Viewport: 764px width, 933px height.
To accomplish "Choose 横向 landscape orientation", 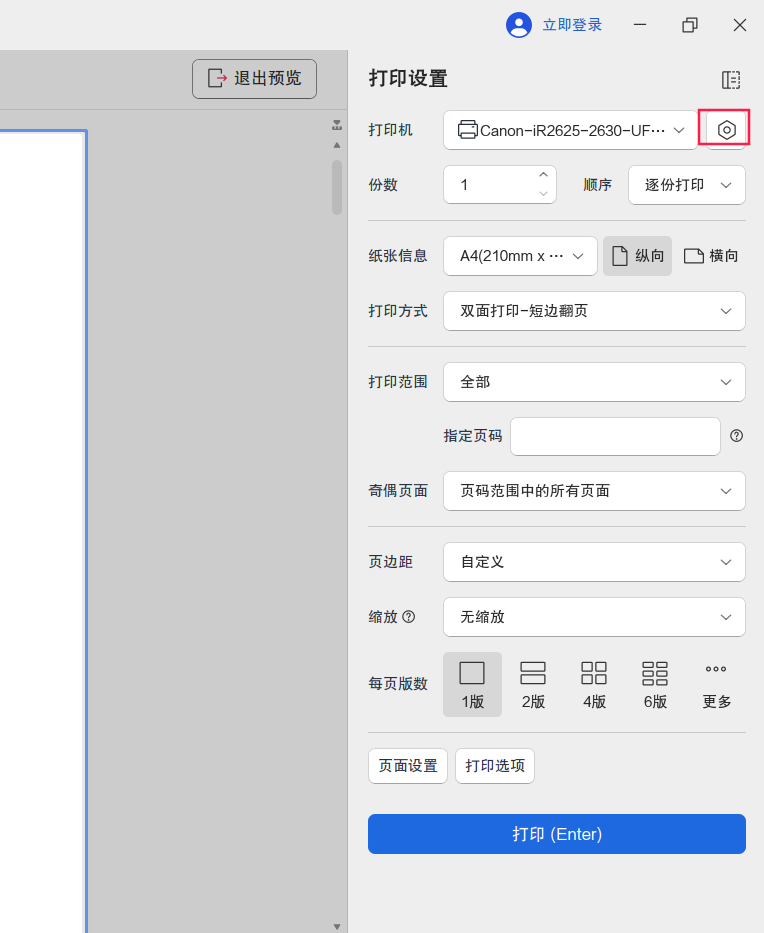I will (x=711, y=256).
